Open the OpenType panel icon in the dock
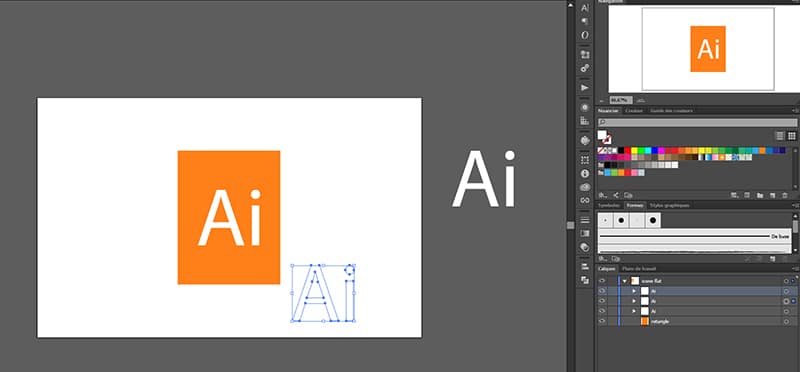 (x=585, y=35)
